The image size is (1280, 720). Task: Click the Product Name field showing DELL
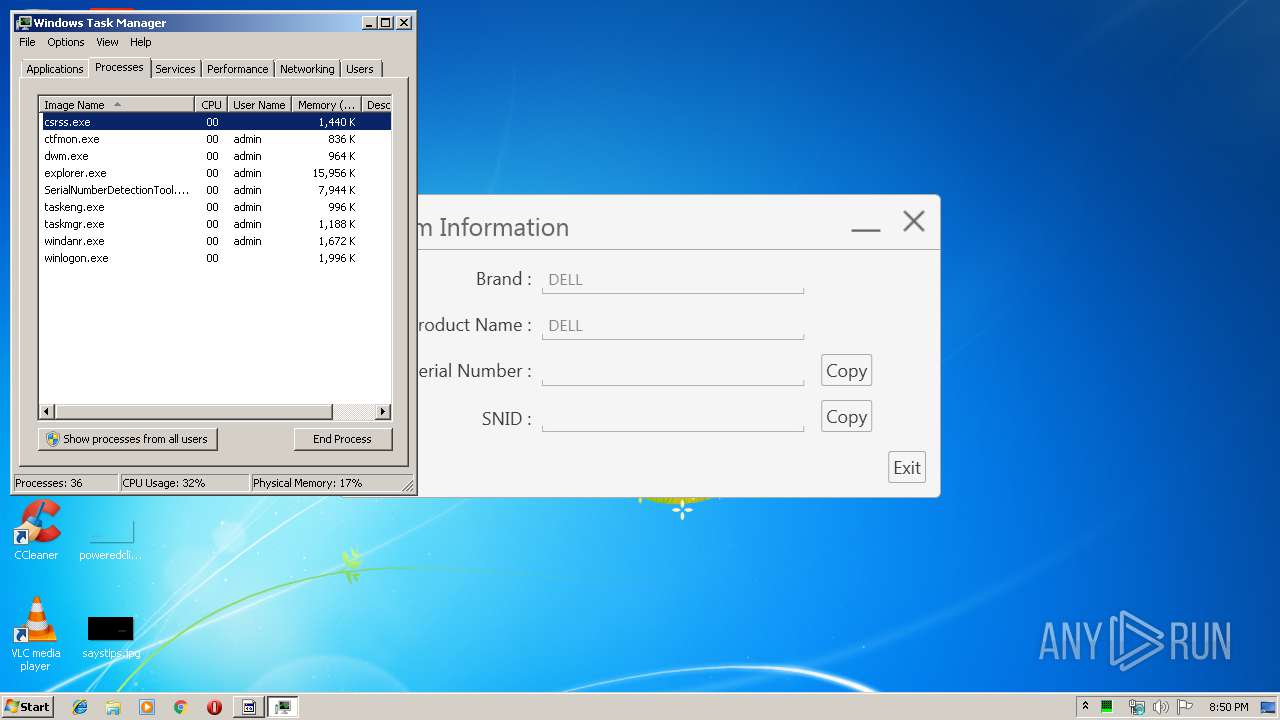[673, 326]
